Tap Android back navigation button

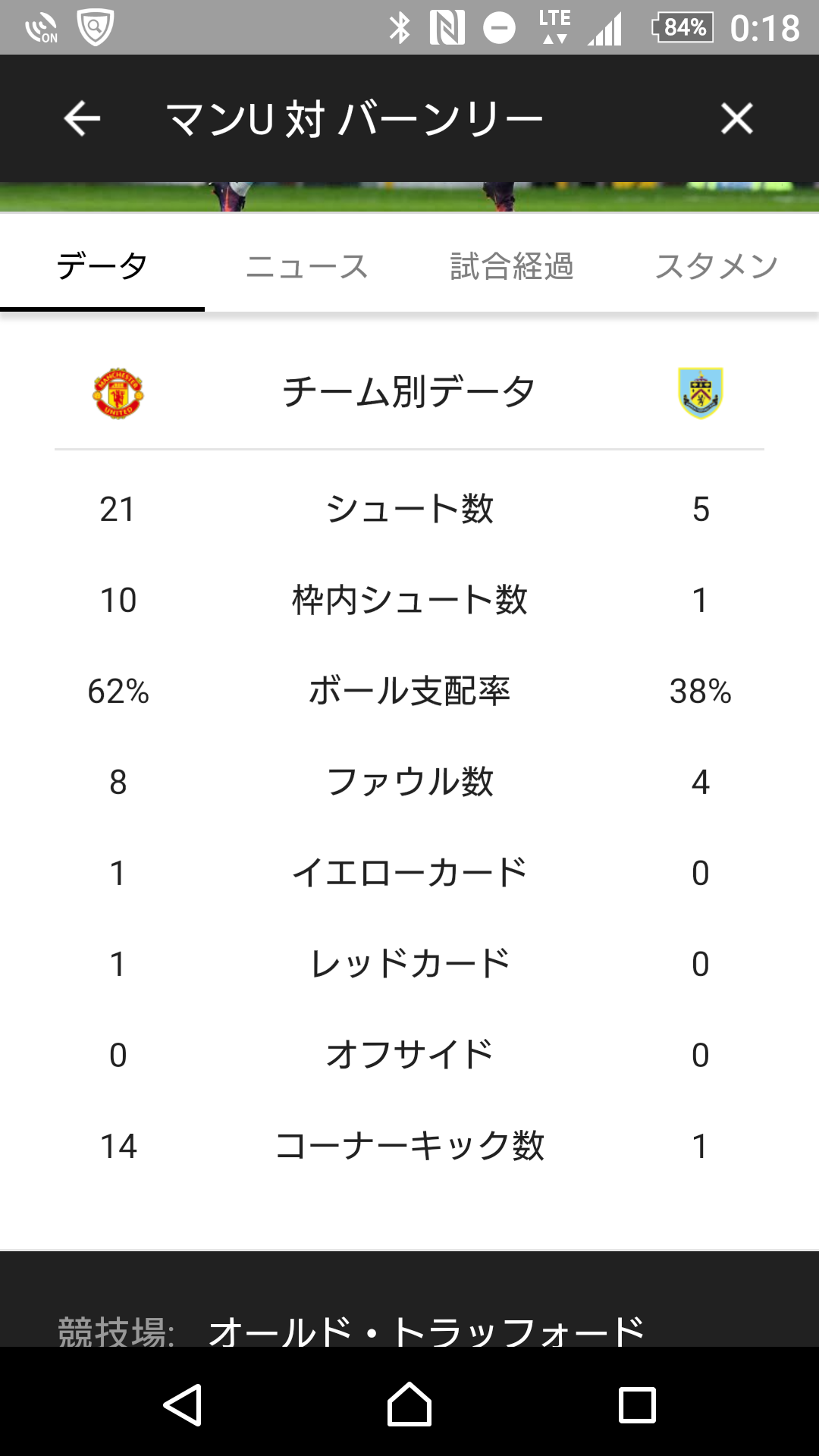pyautogui.click(x=183, y=1404)
